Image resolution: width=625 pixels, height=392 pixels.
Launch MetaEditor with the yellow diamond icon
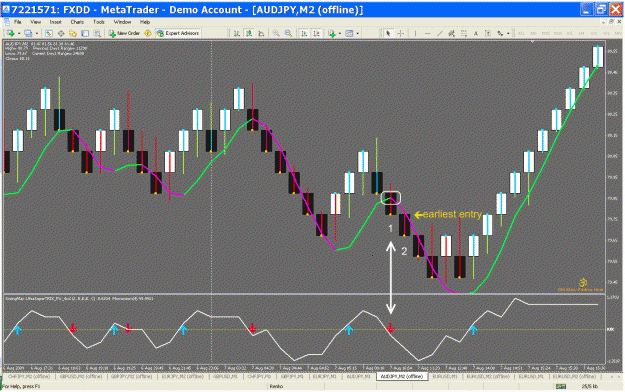[x=148, y=33]
